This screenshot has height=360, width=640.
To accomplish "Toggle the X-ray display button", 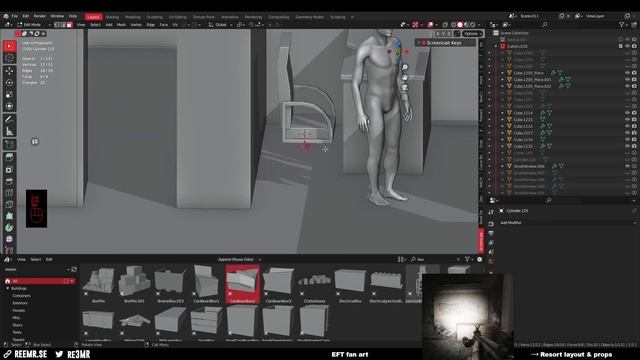I will 445,25.
